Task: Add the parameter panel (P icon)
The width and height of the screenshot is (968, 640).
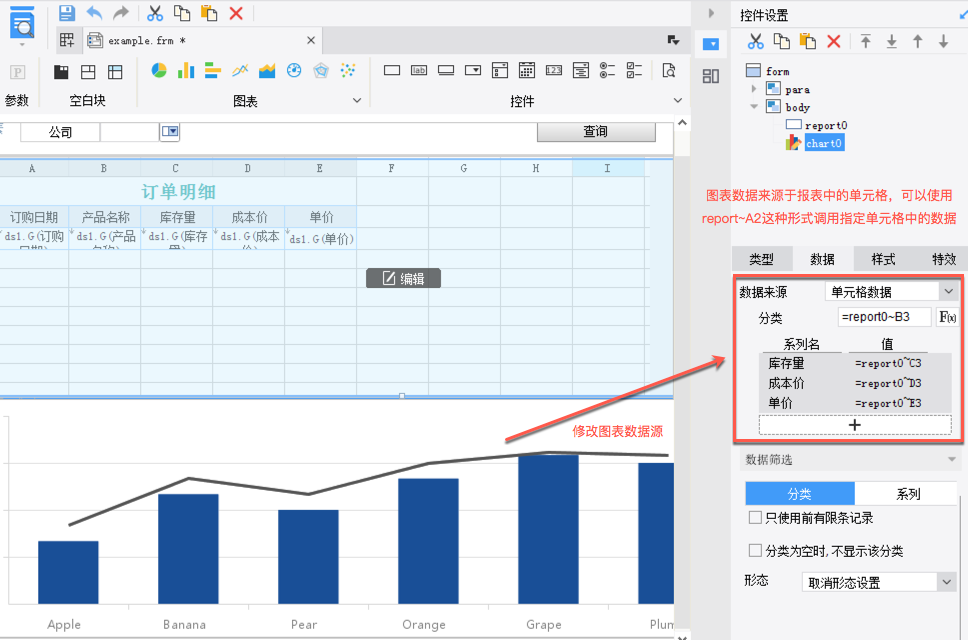Action: pos(17,72)
